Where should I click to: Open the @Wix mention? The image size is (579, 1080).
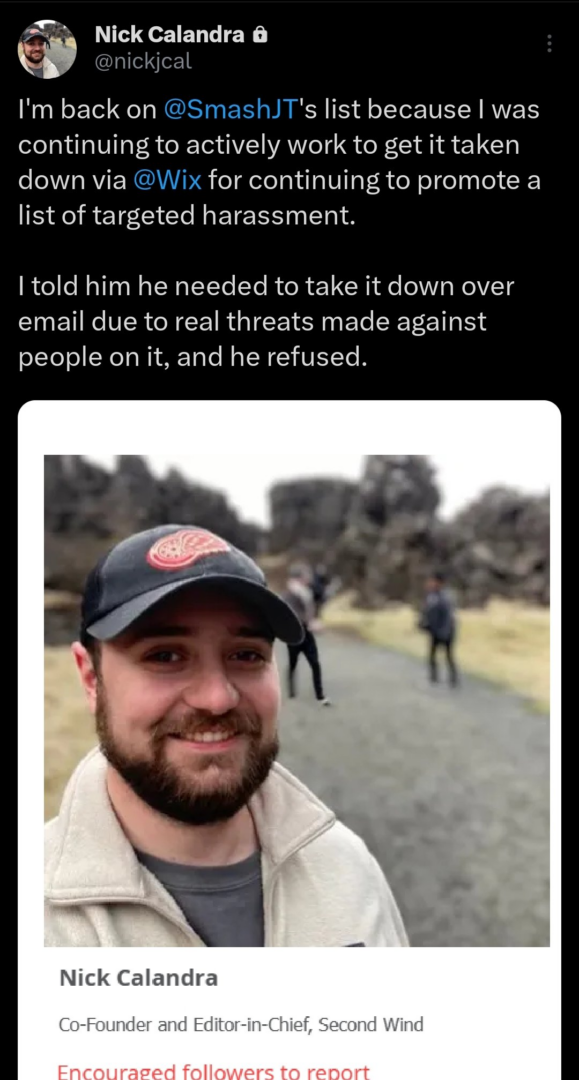(x=167, y=180)
